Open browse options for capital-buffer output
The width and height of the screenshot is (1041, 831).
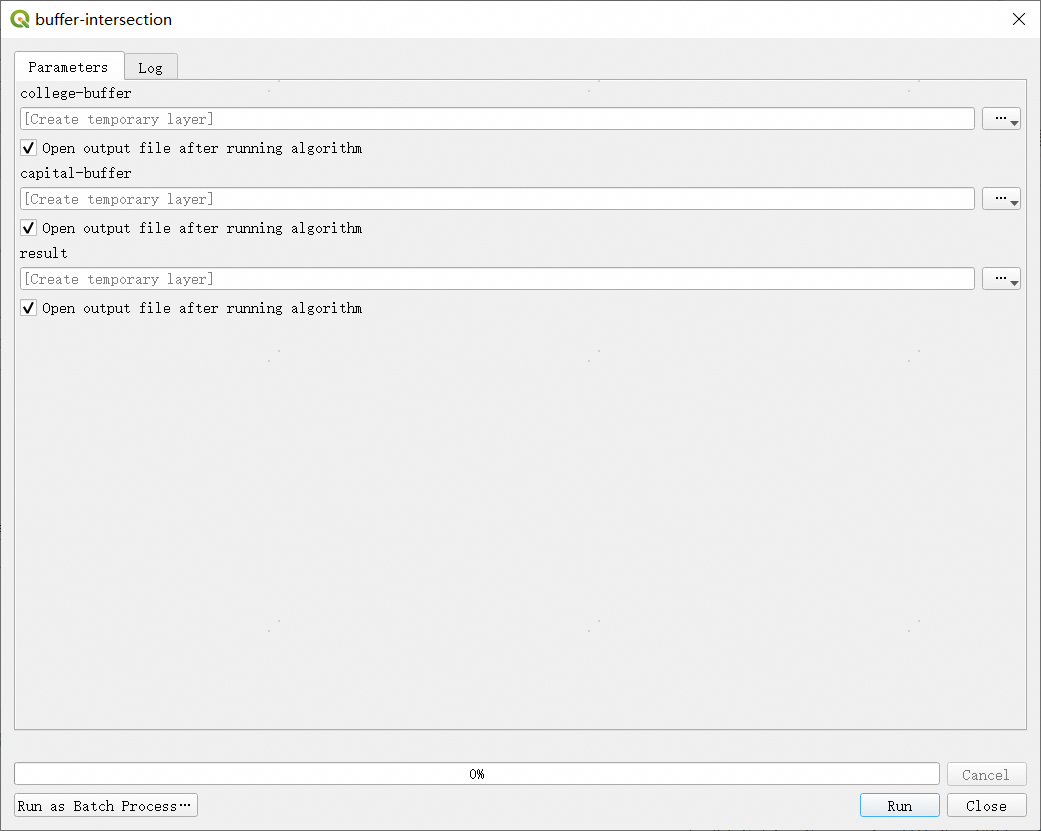click(x=1001, y=199)
